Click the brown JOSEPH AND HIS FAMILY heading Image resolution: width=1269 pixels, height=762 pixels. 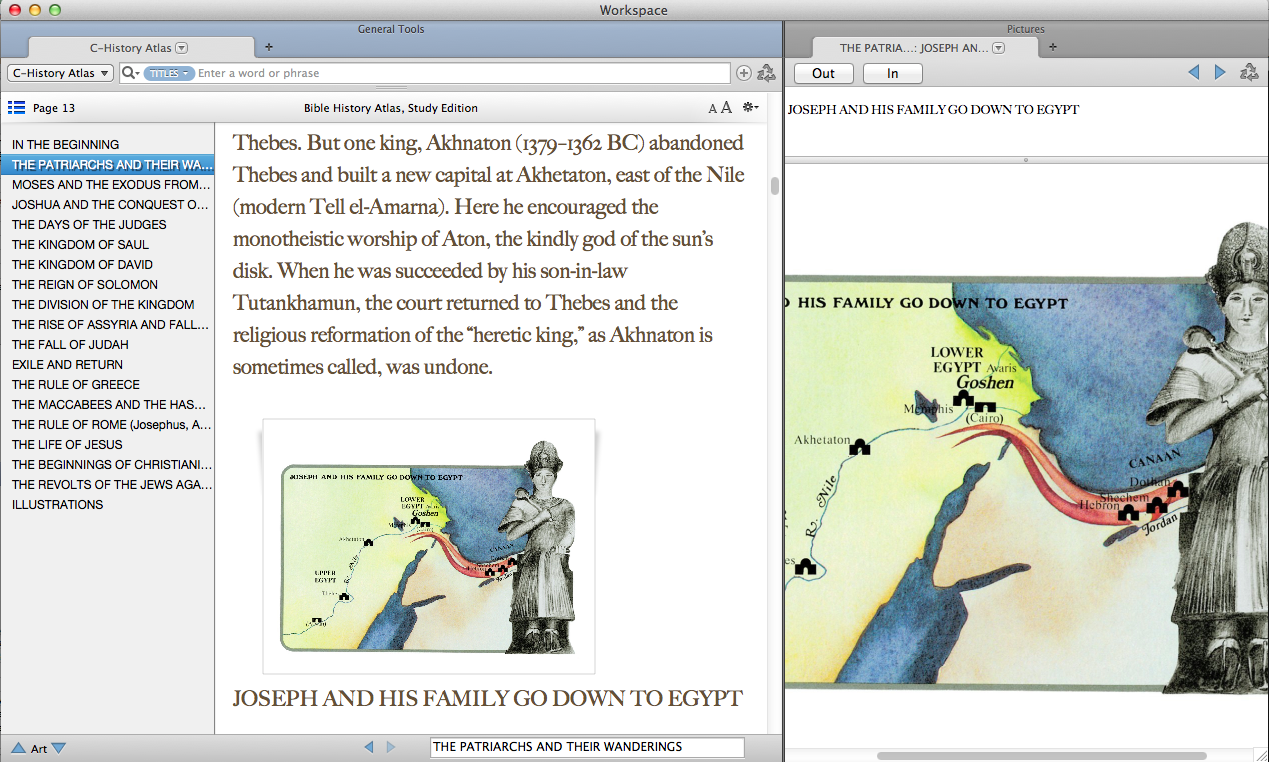pyautogui.click(x=488, y=698)
